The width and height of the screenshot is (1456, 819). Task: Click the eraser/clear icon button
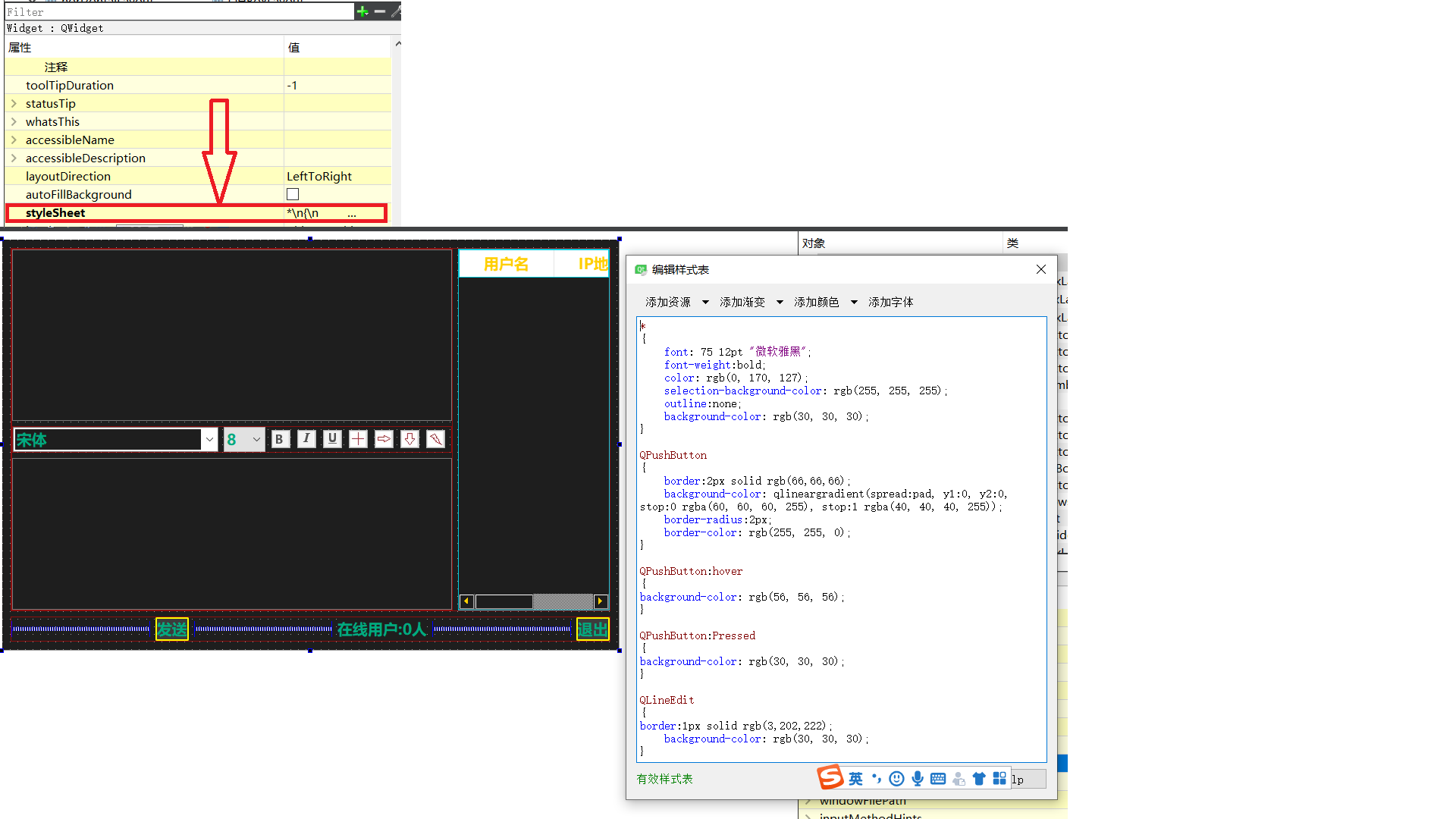point(435,439)
